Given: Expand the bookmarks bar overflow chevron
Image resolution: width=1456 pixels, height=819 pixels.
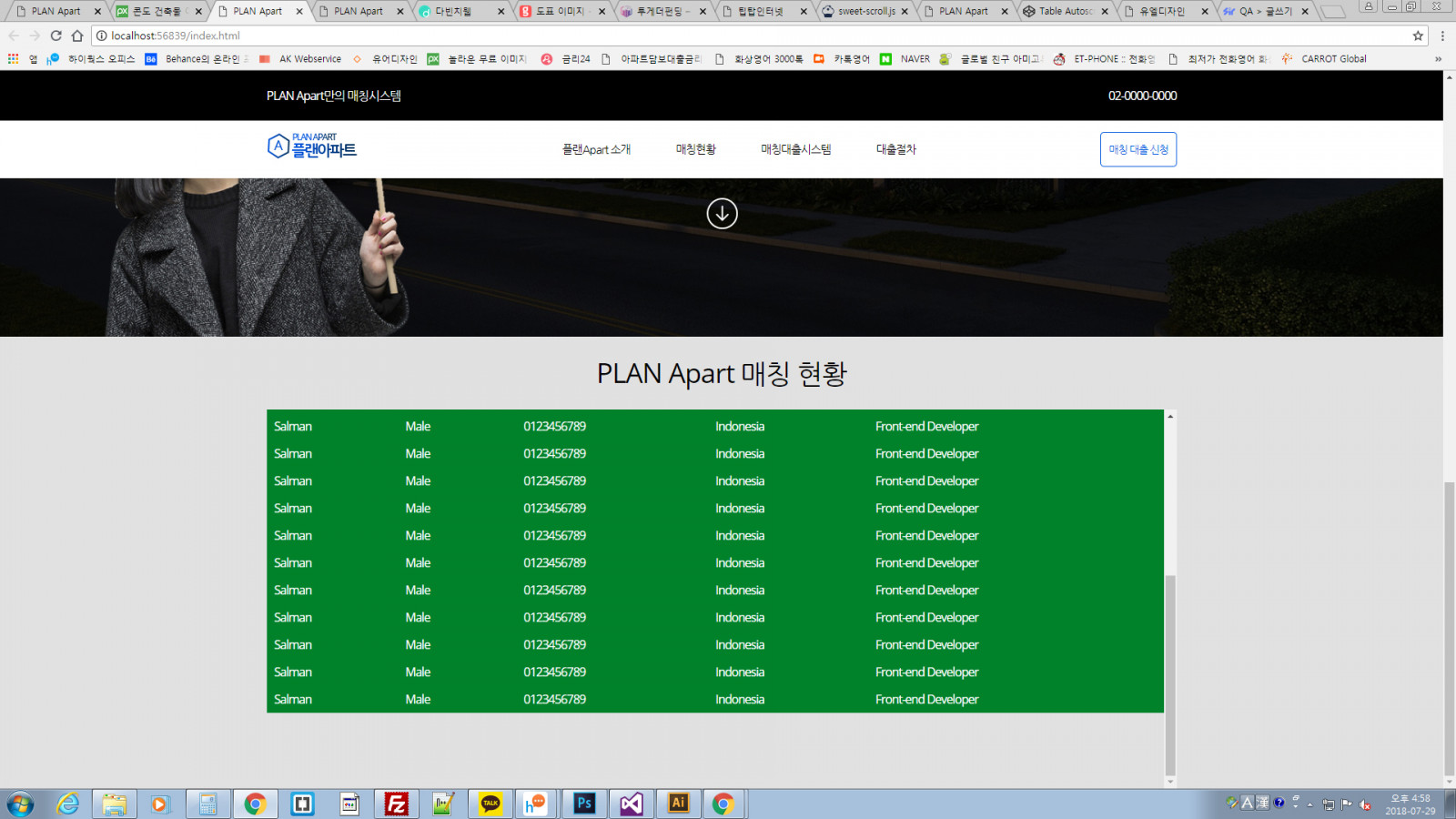Looking at the screenshot, I should click(x=1438, y=59).
